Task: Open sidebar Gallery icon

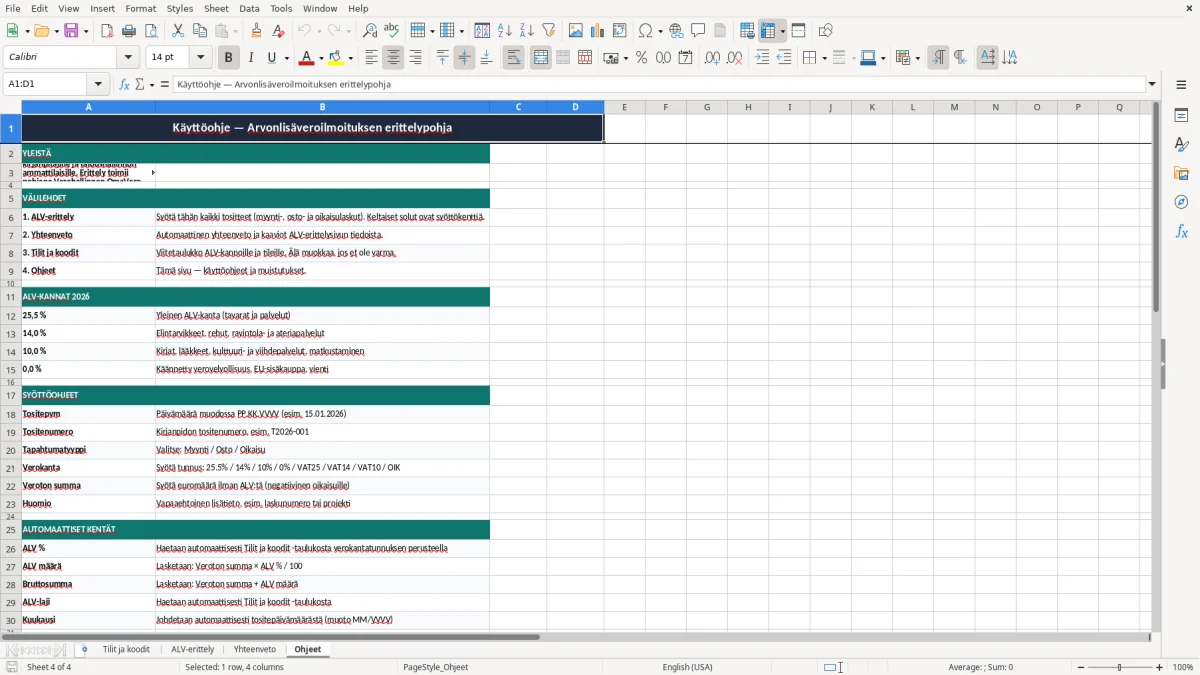Action: (1181, 173)
